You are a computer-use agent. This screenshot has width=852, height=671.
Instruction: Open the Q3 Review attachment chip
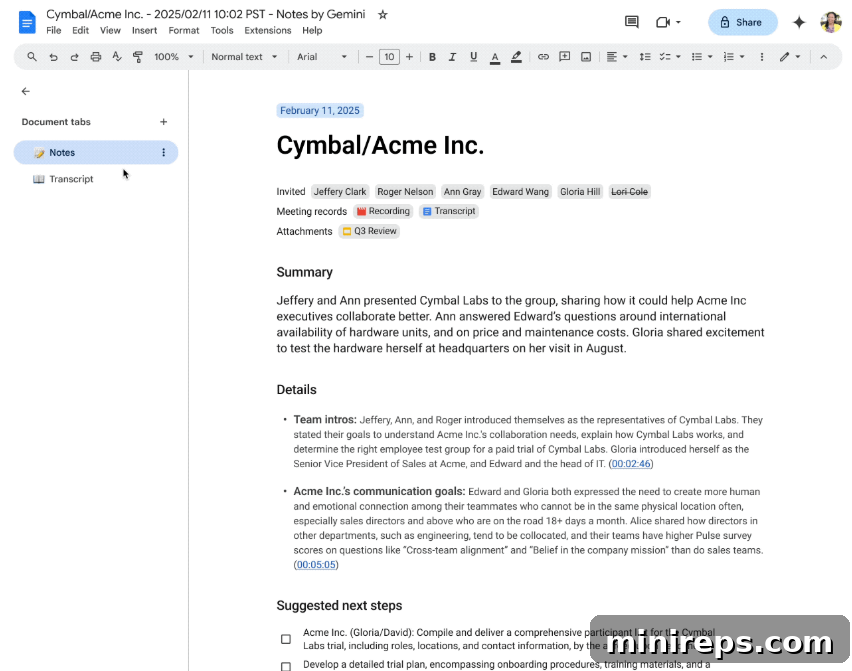[369, 231]
